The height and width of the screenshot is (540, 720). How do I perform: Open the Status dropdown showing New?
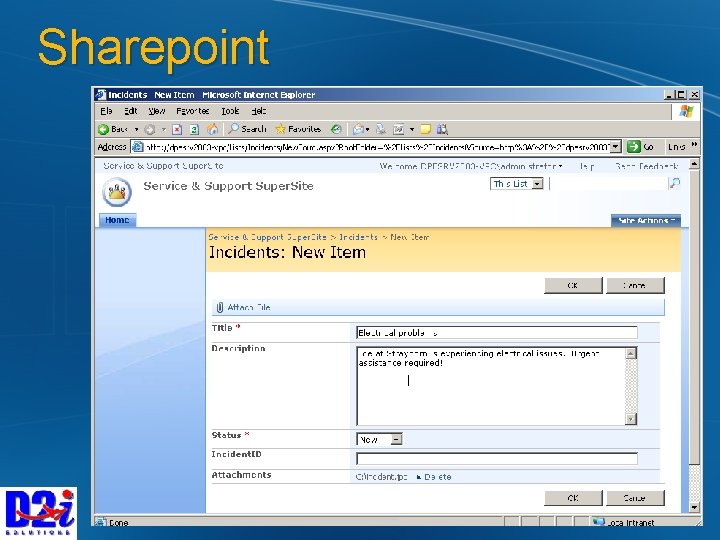tap(379, 439)
